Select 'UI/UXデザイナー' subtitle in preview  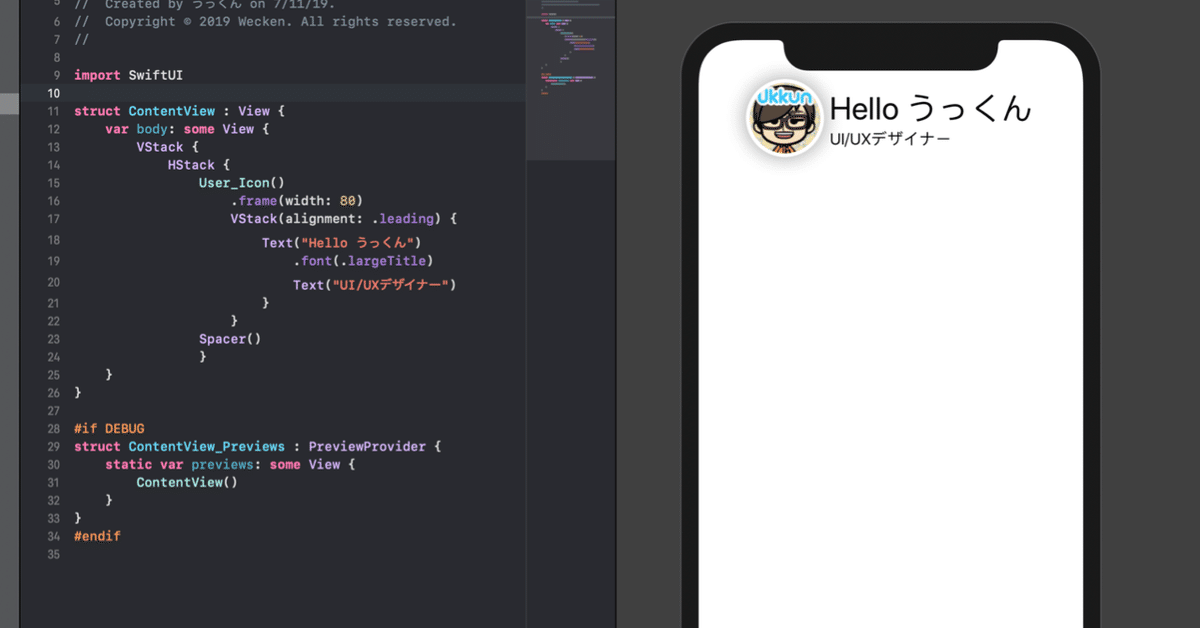click(890, 139)
